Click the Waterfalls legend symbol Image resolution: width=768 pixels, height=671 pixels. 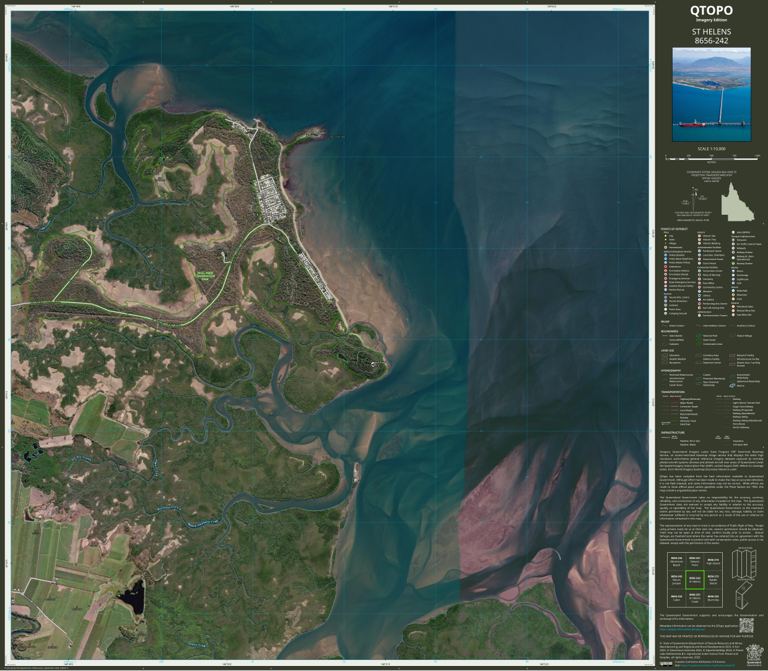(x=733, y=290)
